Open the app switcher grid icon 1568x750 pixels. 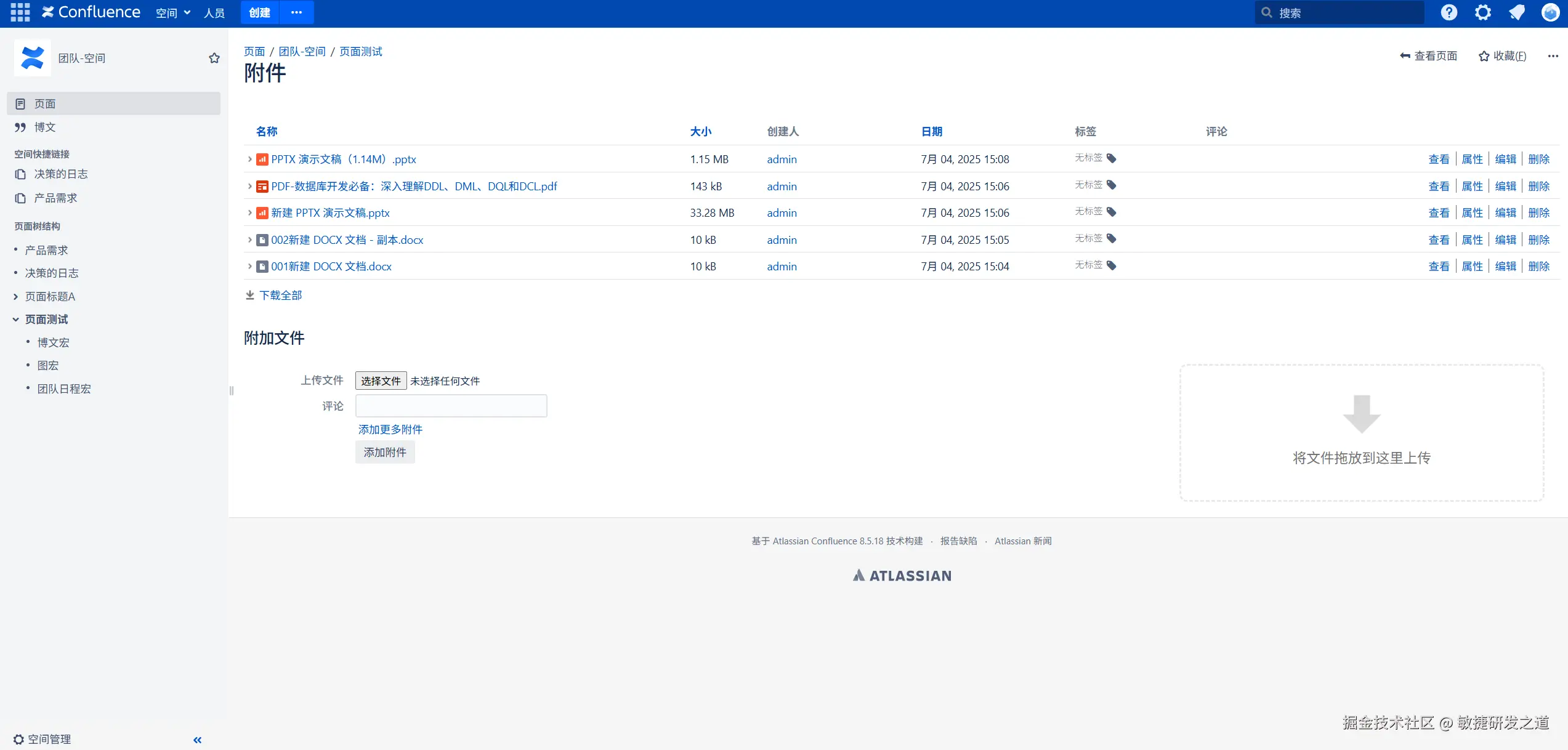click(x=20, y=12)
